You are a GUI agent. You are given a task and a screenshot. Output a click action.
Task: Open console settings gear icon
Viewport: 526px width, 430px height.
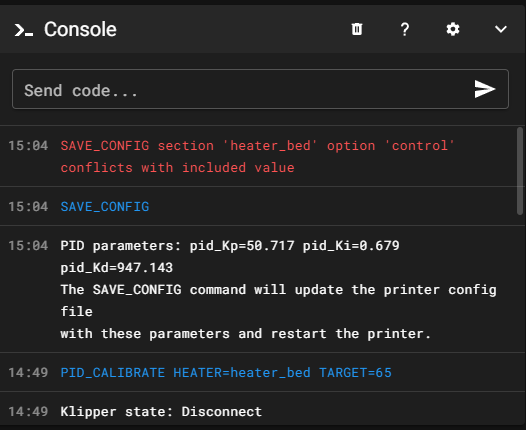(x=453, y=29)
